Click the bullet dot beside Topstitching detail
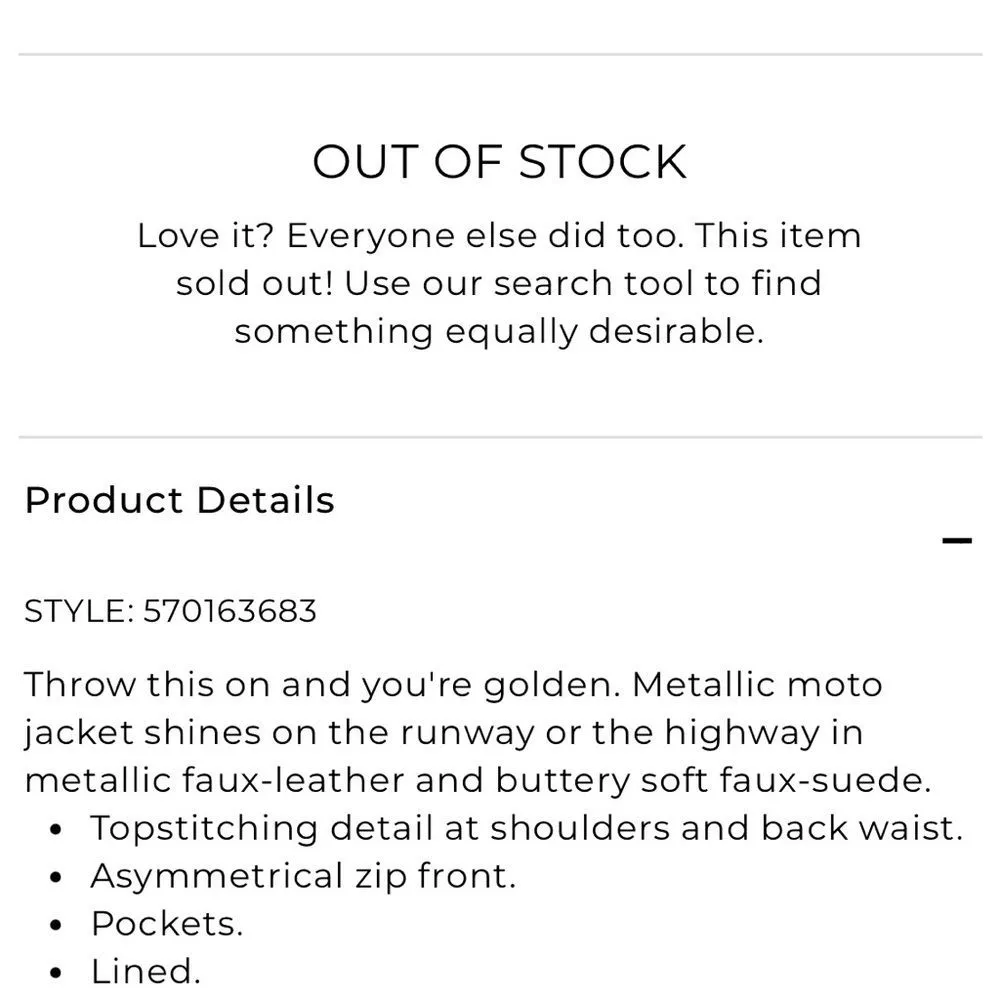 pos(58,829)
